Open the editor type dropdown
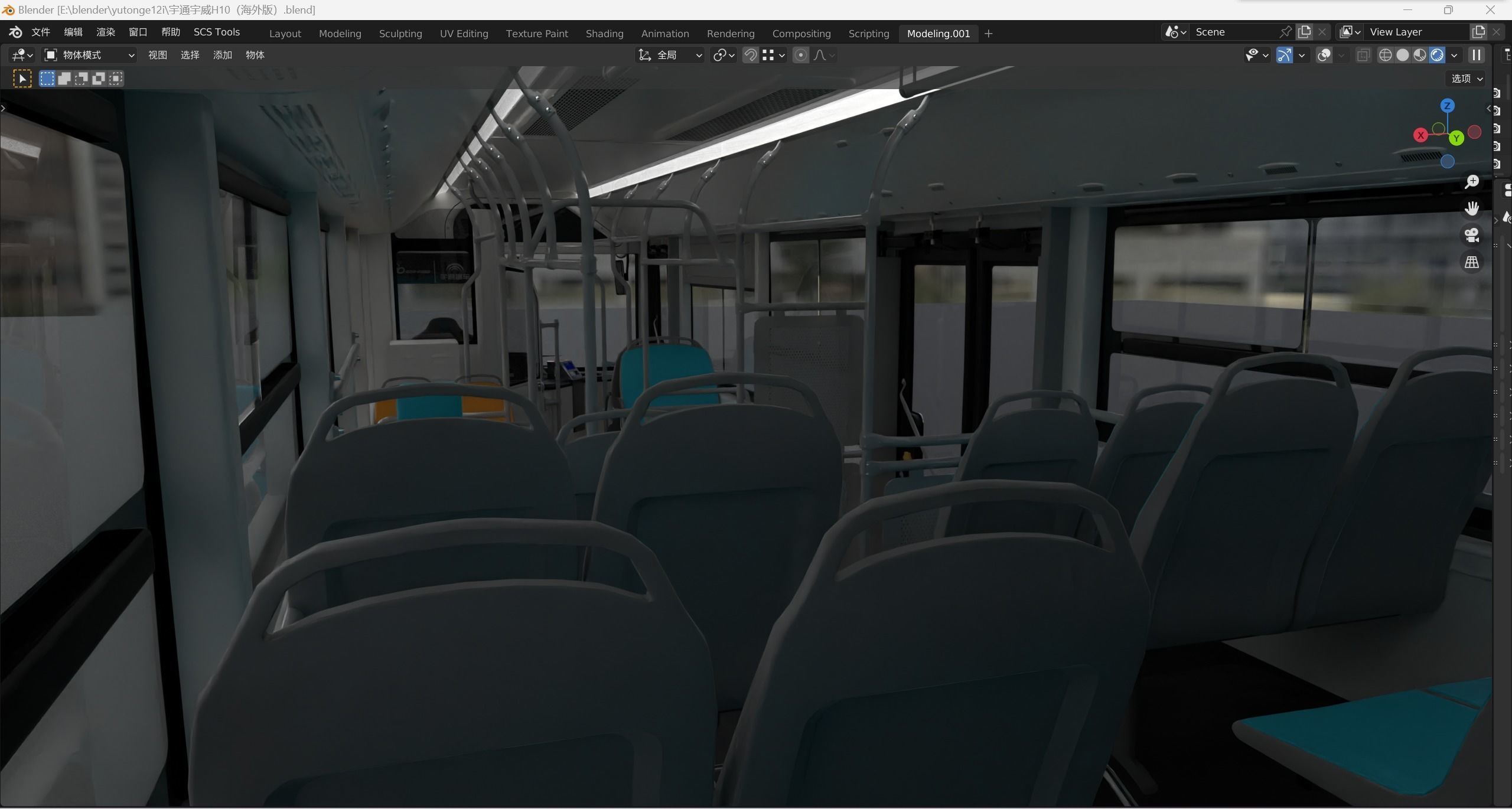Screen dimensions: 1512x809 point(22,55)
